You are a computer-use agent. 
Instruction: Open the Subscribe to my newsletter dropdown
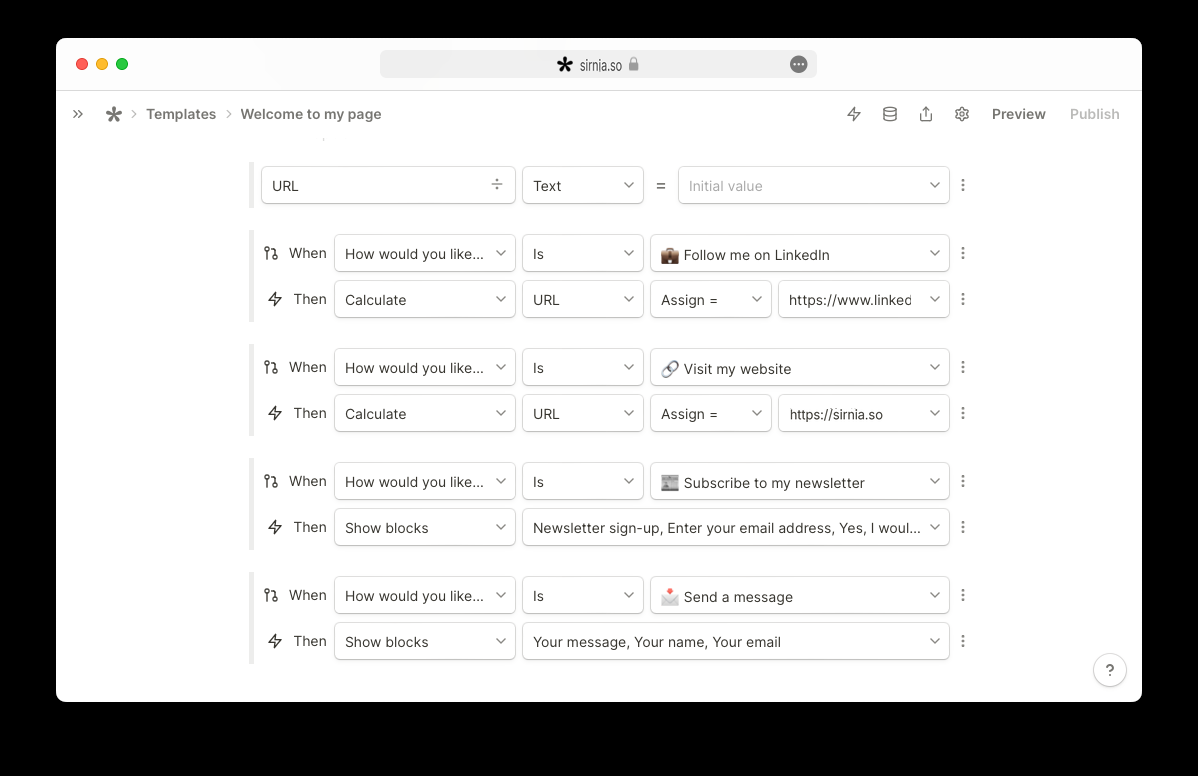800,482
